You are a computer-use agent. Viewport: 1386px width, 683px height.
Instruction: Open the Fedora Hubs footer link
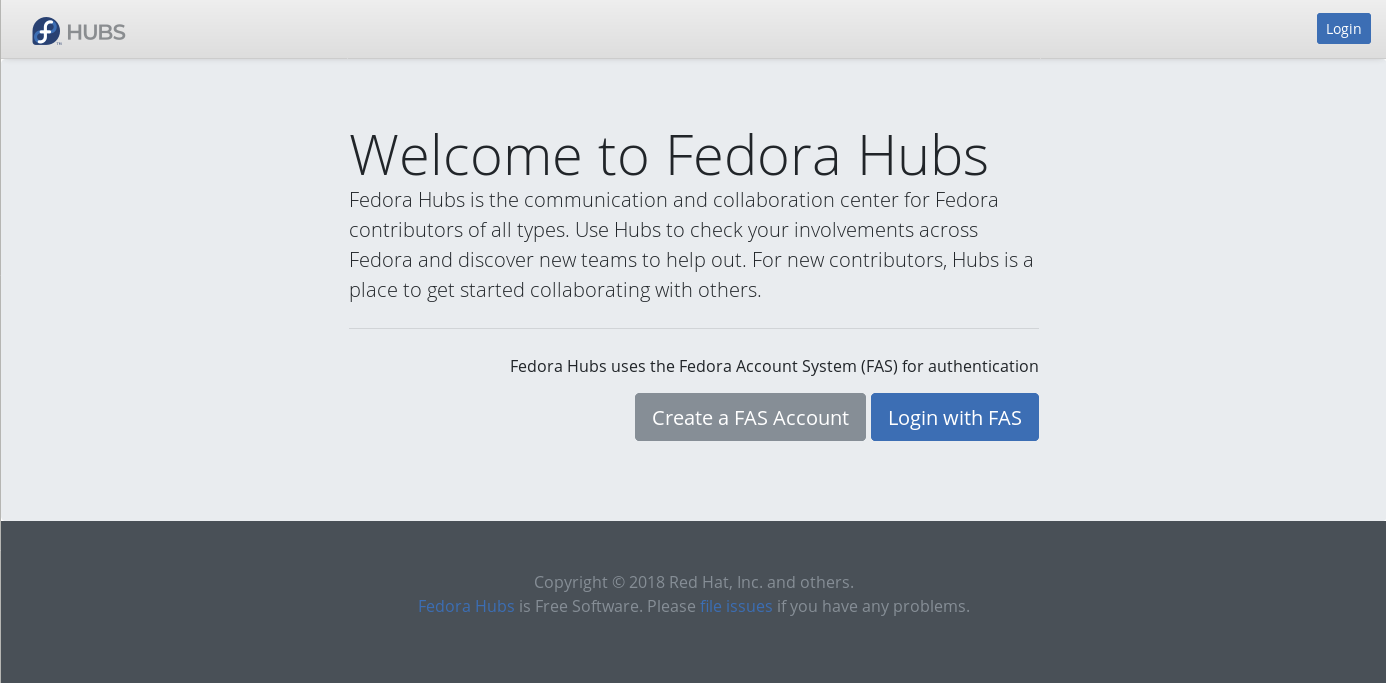pyautogui.click(x=466, y=606)
